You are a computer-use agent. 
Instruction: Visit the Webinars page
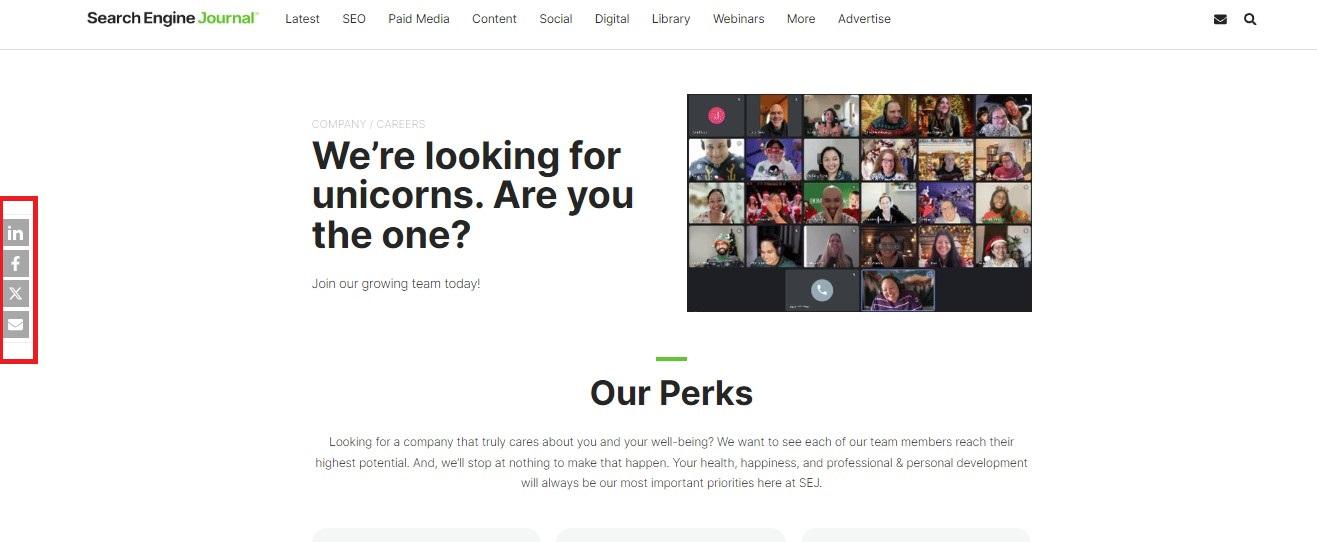point(739,19)
